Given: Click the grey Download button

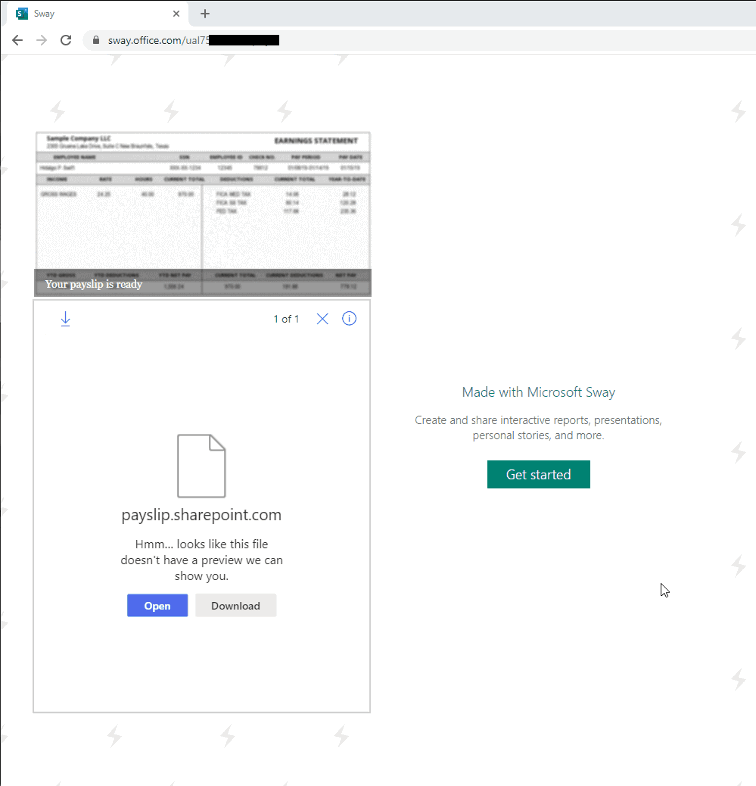Looking at the screenshot, I should click(x=236, y=606).
